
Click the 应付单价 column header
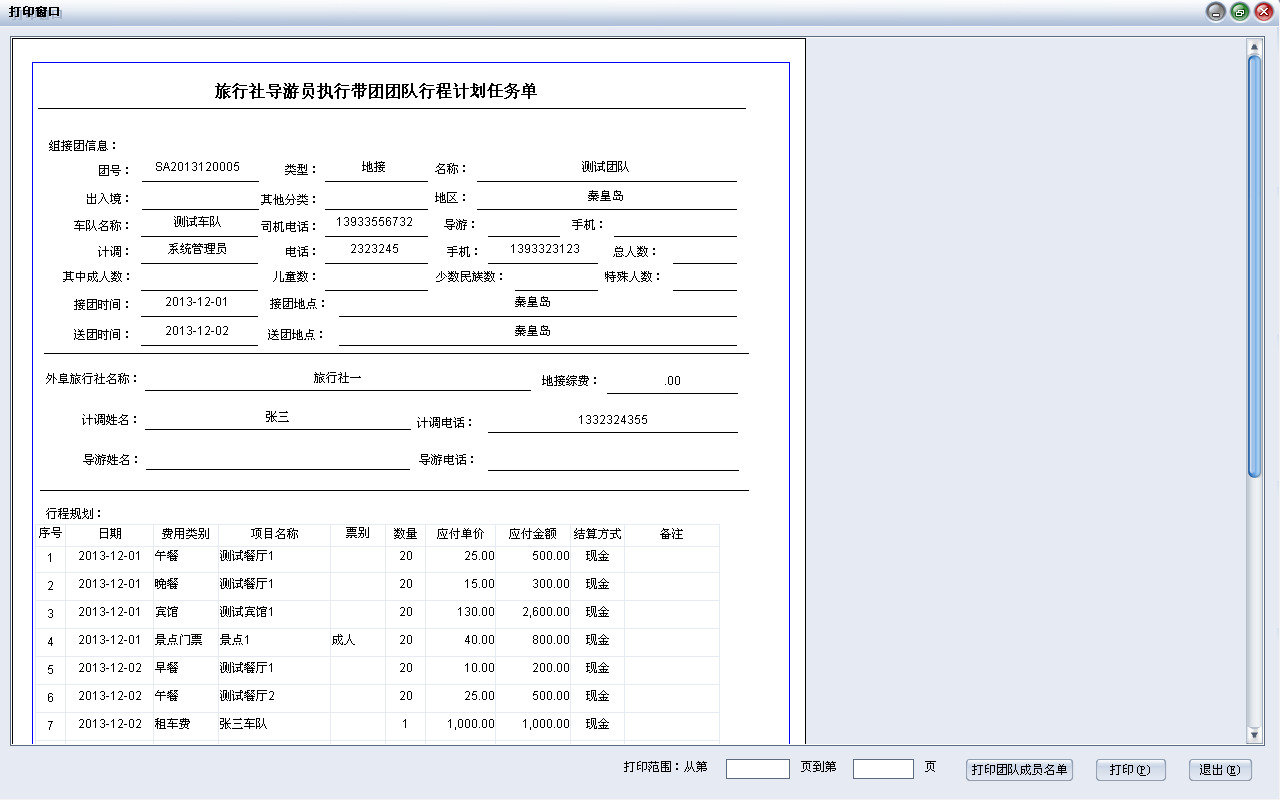[460, 534]
